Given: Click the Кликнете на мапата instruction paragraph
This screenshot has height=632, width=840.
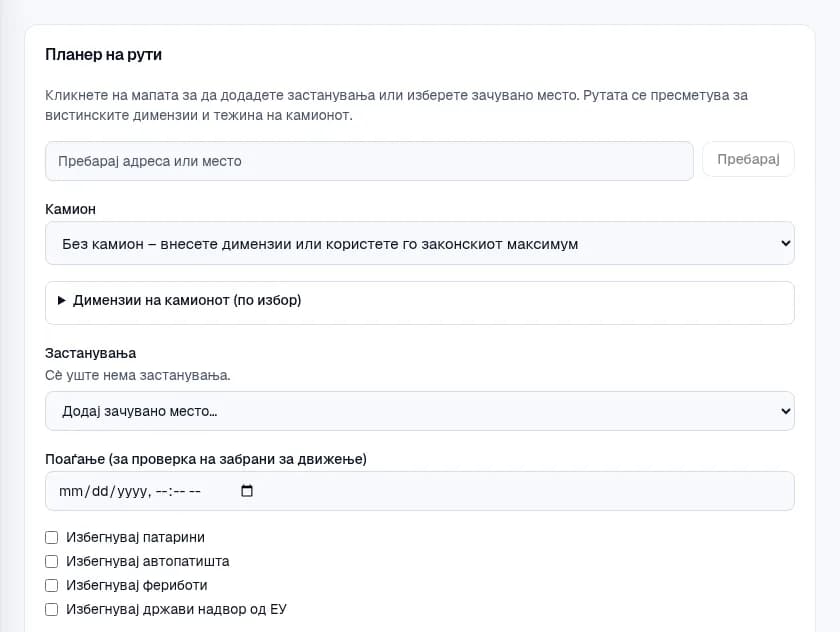Looking at the screenshot, I should point(396,105).
